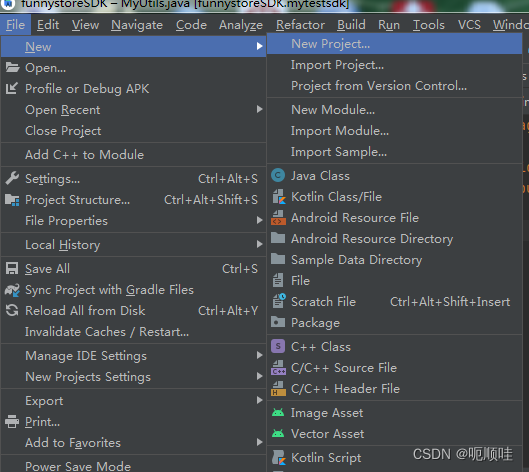Open the View menu
This screenshot has height=472, width=529.
point(85,25)
